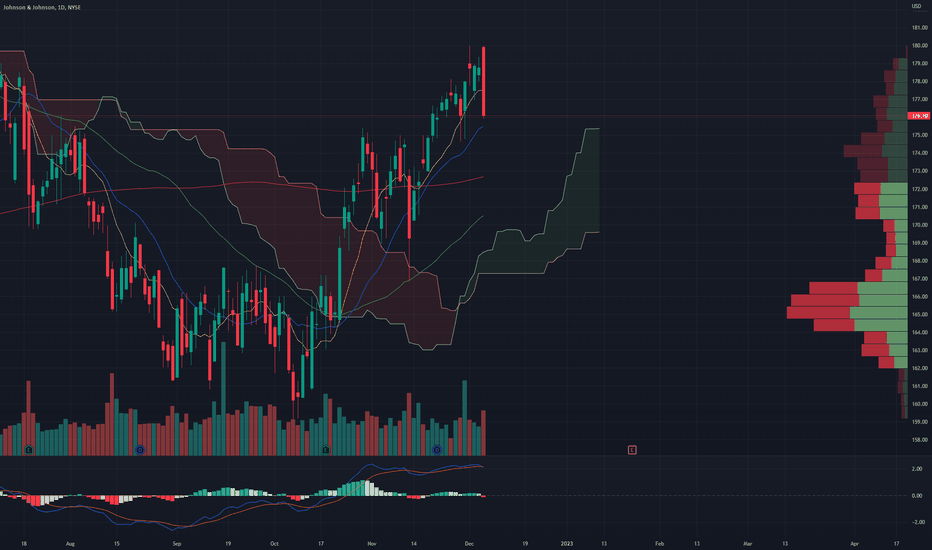Click the Feb label on time axis

pos(659,543)
